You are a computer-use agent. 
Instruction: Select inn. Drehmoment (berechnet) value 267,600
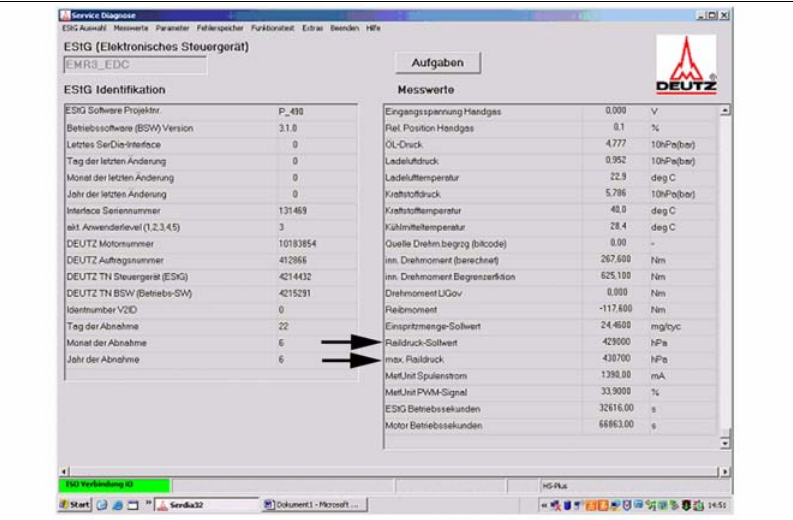[x=615, y=259]
